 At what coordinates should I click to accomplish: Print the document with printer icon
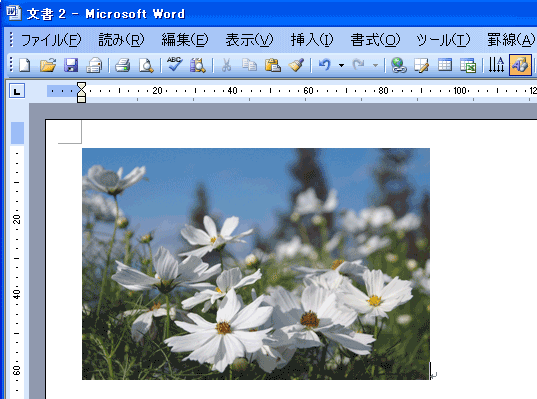pyautogui.click(x=123, y=65)
